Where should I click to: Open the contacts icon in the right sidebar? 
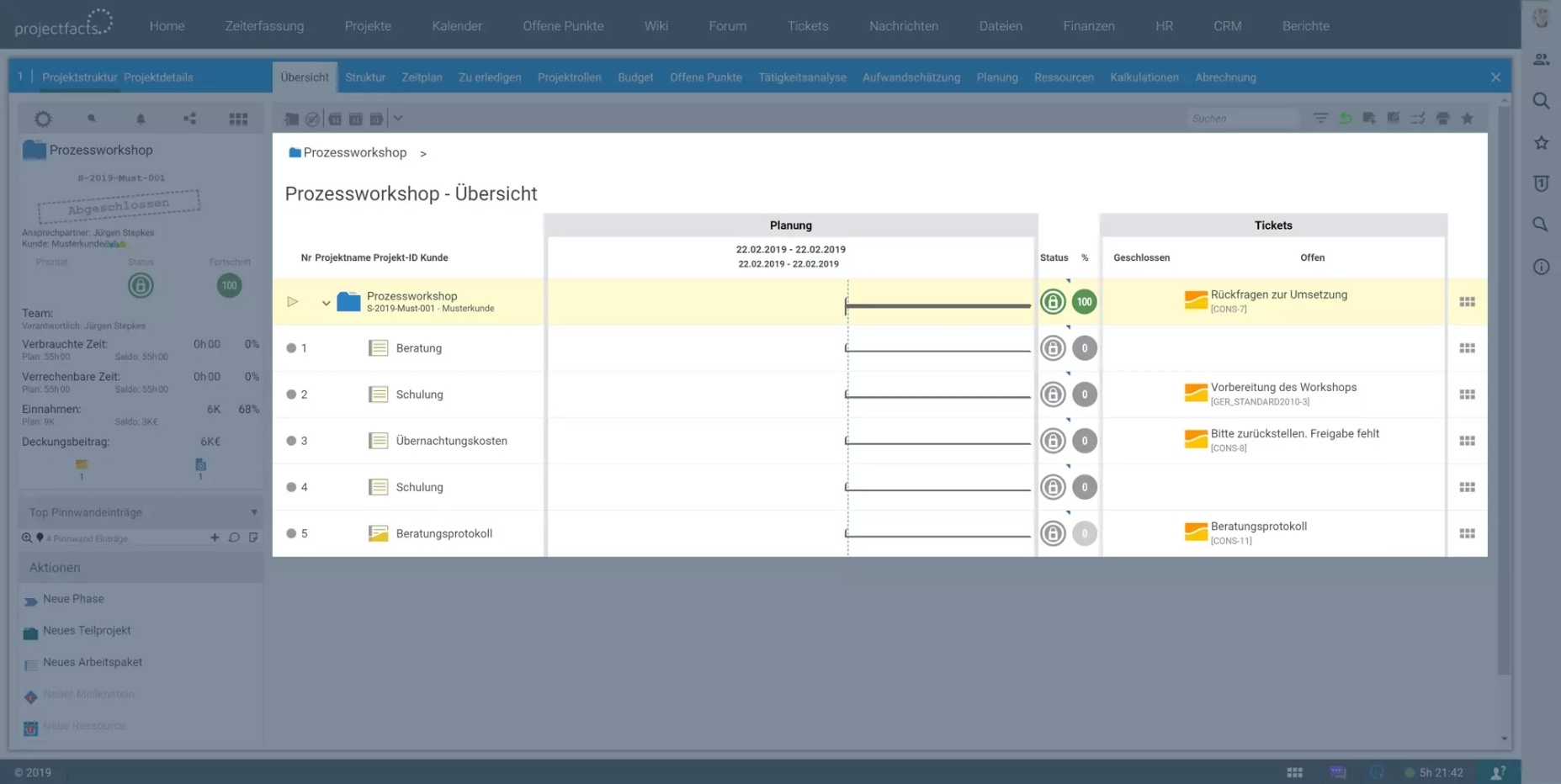tap(1541, 59)
